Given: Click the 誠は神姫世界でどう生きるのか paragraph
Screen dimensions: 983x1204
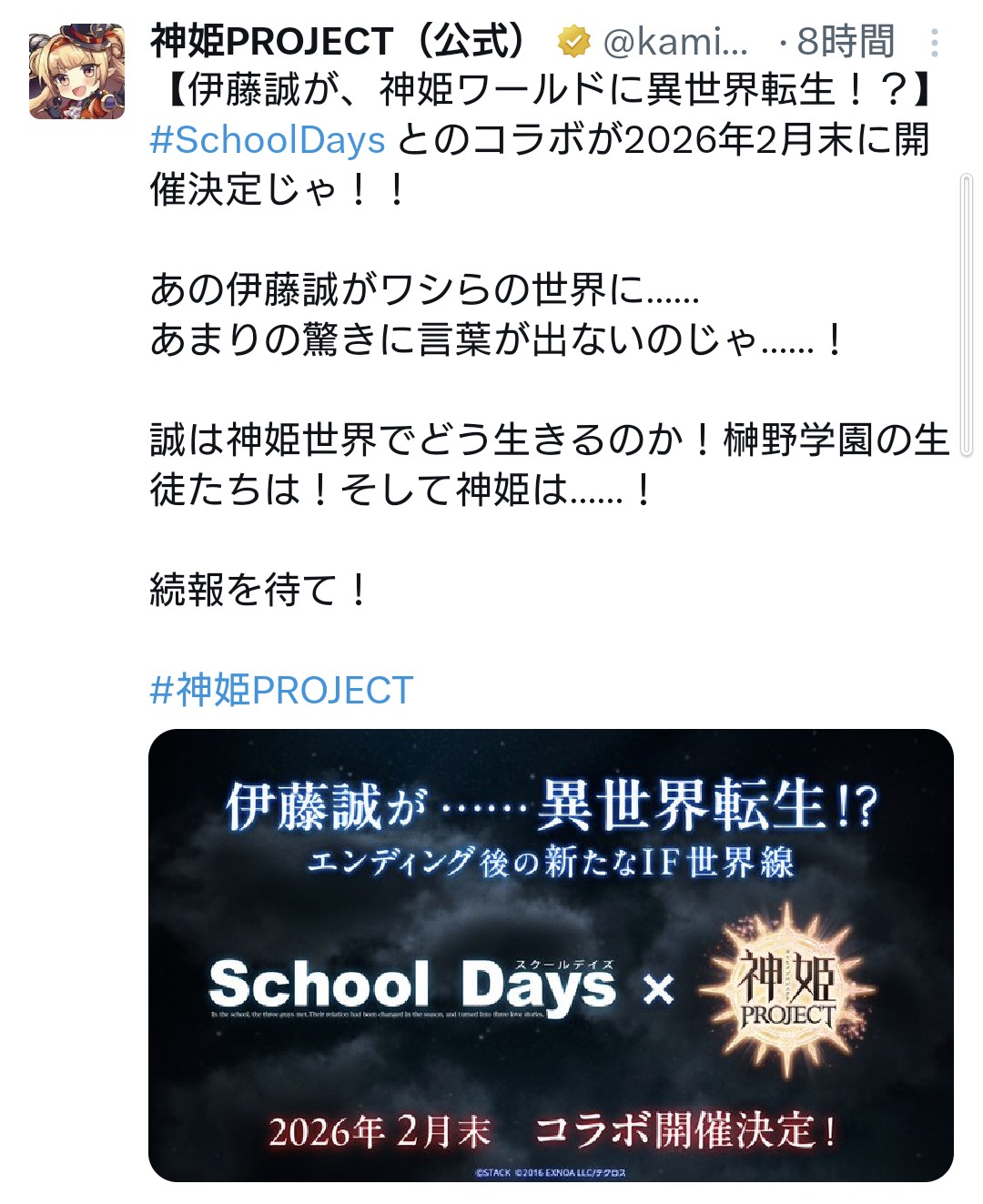Looking at the screenshot, I should tap(550, 465).
